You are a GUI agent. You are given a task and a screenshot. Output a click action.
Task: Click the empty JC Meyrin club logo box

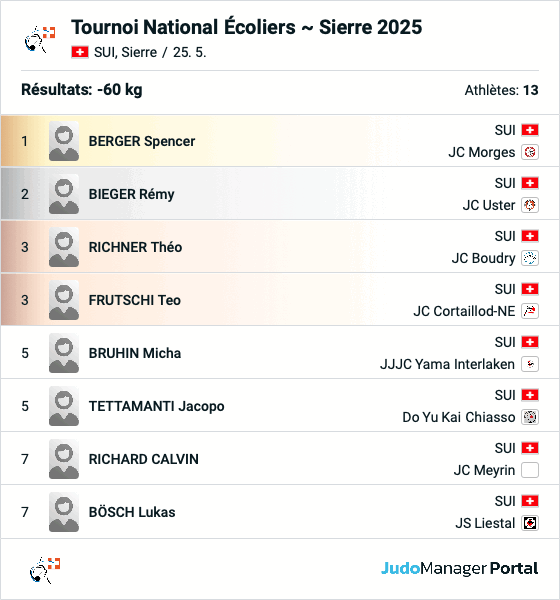530,470
